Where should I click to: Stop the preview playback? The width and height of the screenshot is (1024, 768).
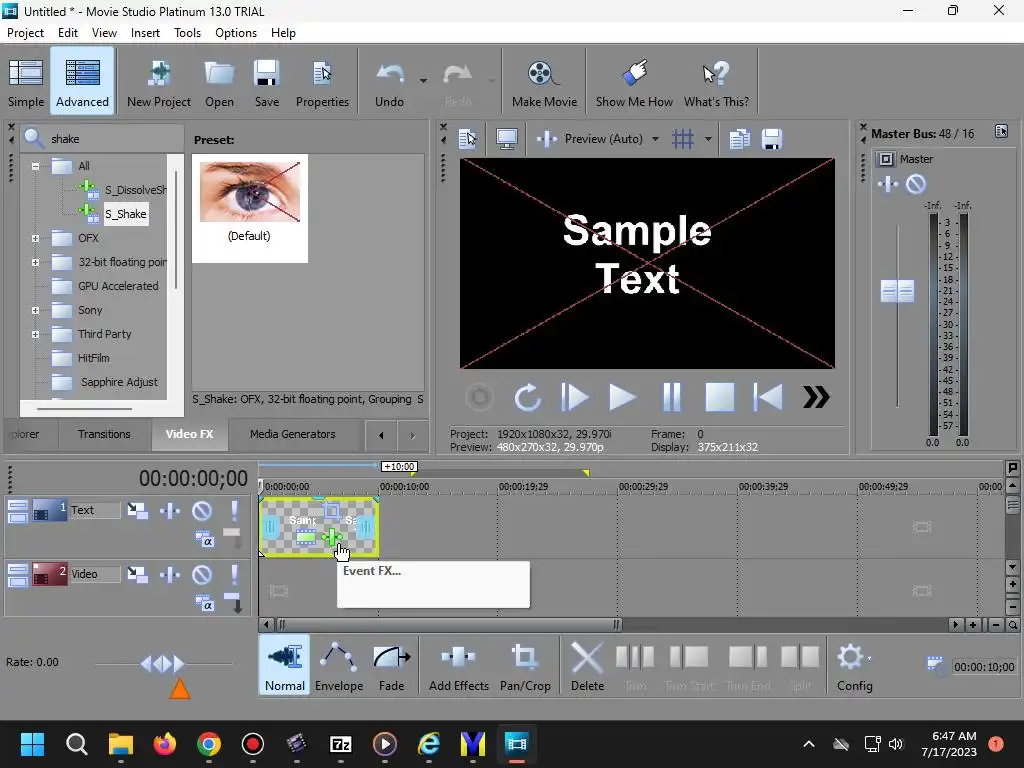pyautogui.click(x=719, y=397)
